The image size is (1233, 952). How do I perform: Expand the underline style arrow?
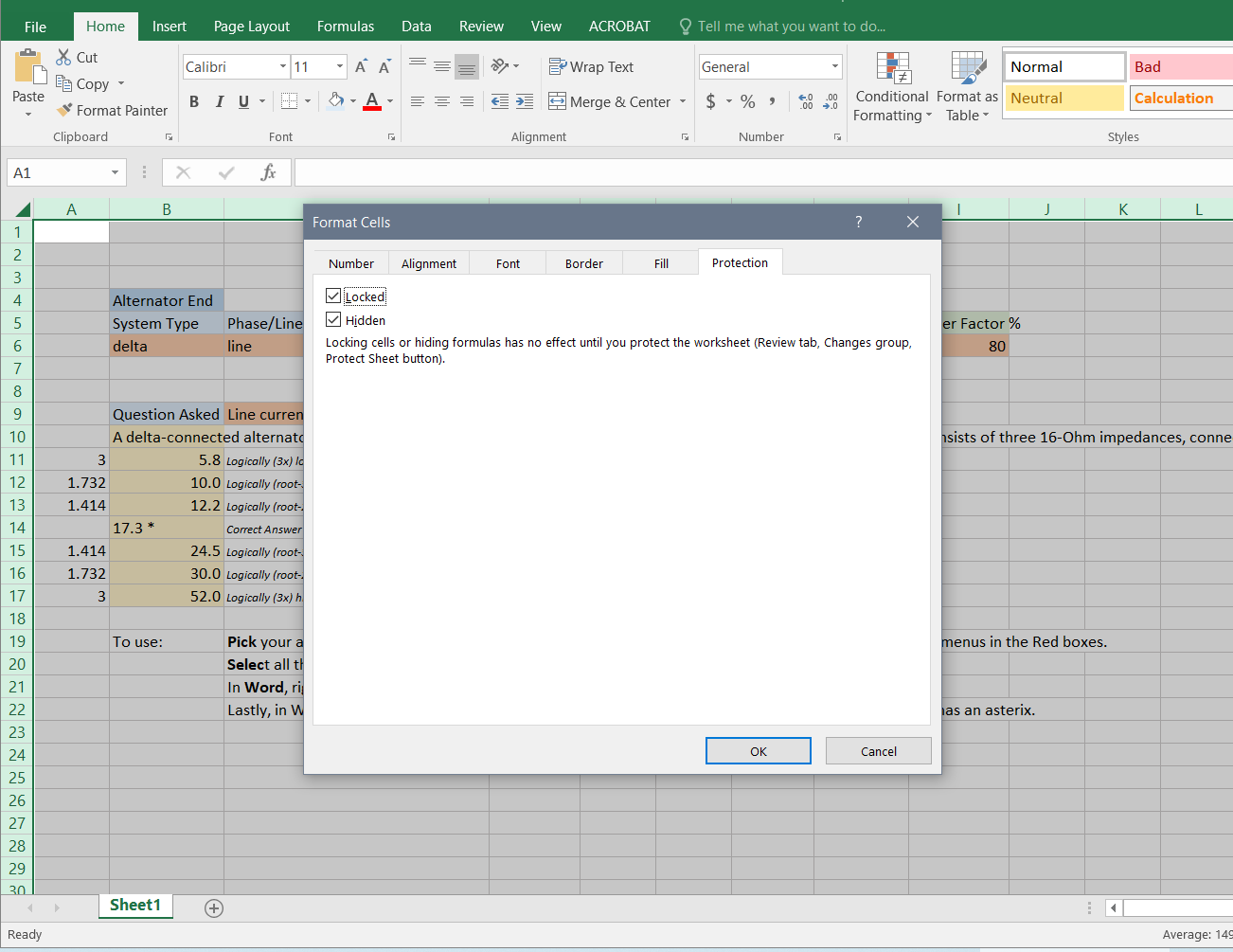[x=262, y=101]
